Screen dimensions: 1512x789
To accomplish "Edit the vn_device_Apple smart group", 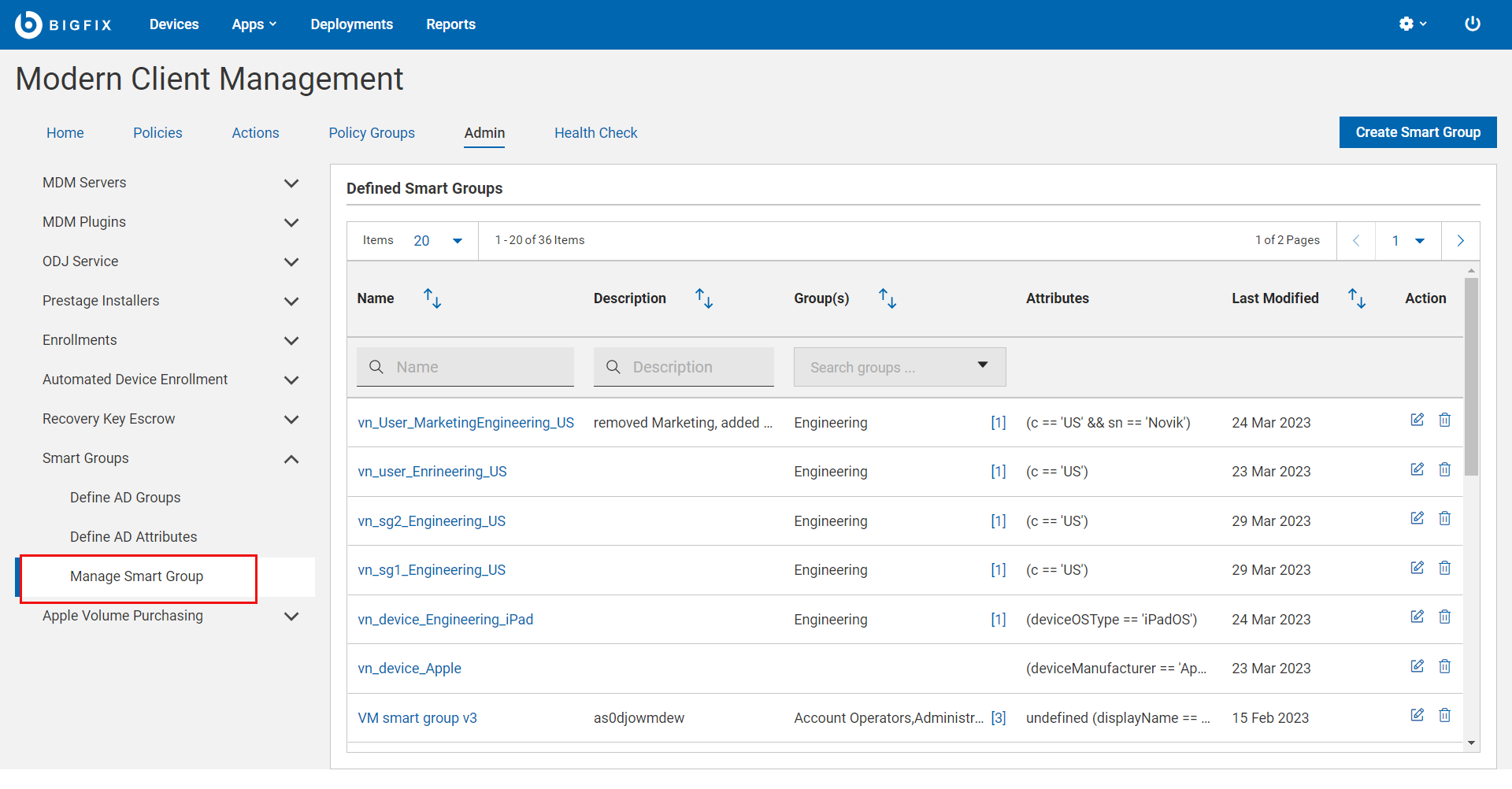I will (1417, 666).
